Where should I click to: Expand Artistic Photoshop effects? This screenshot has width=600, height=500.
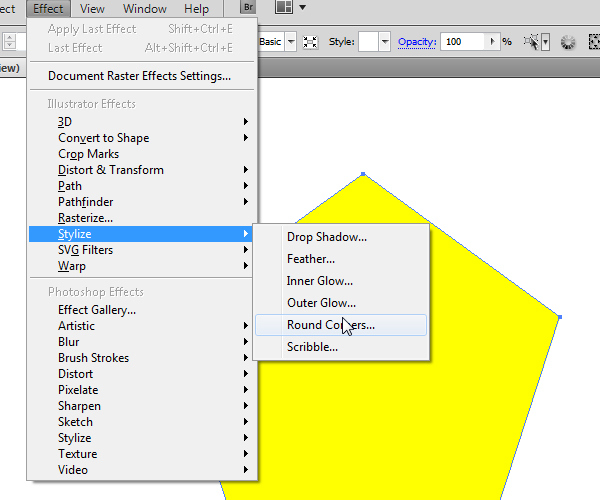pyautogui.click(x=142, y=326)
